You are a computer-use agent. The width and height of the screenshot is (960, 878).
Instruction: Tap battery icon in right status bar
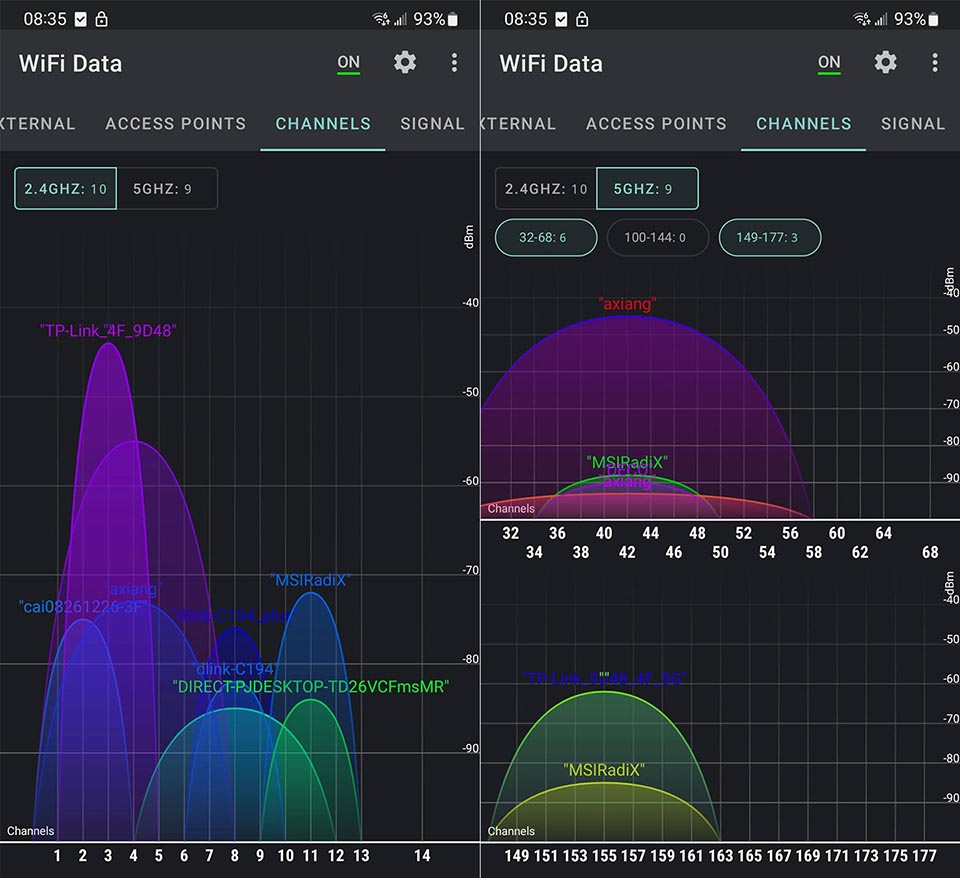[934, 19]
